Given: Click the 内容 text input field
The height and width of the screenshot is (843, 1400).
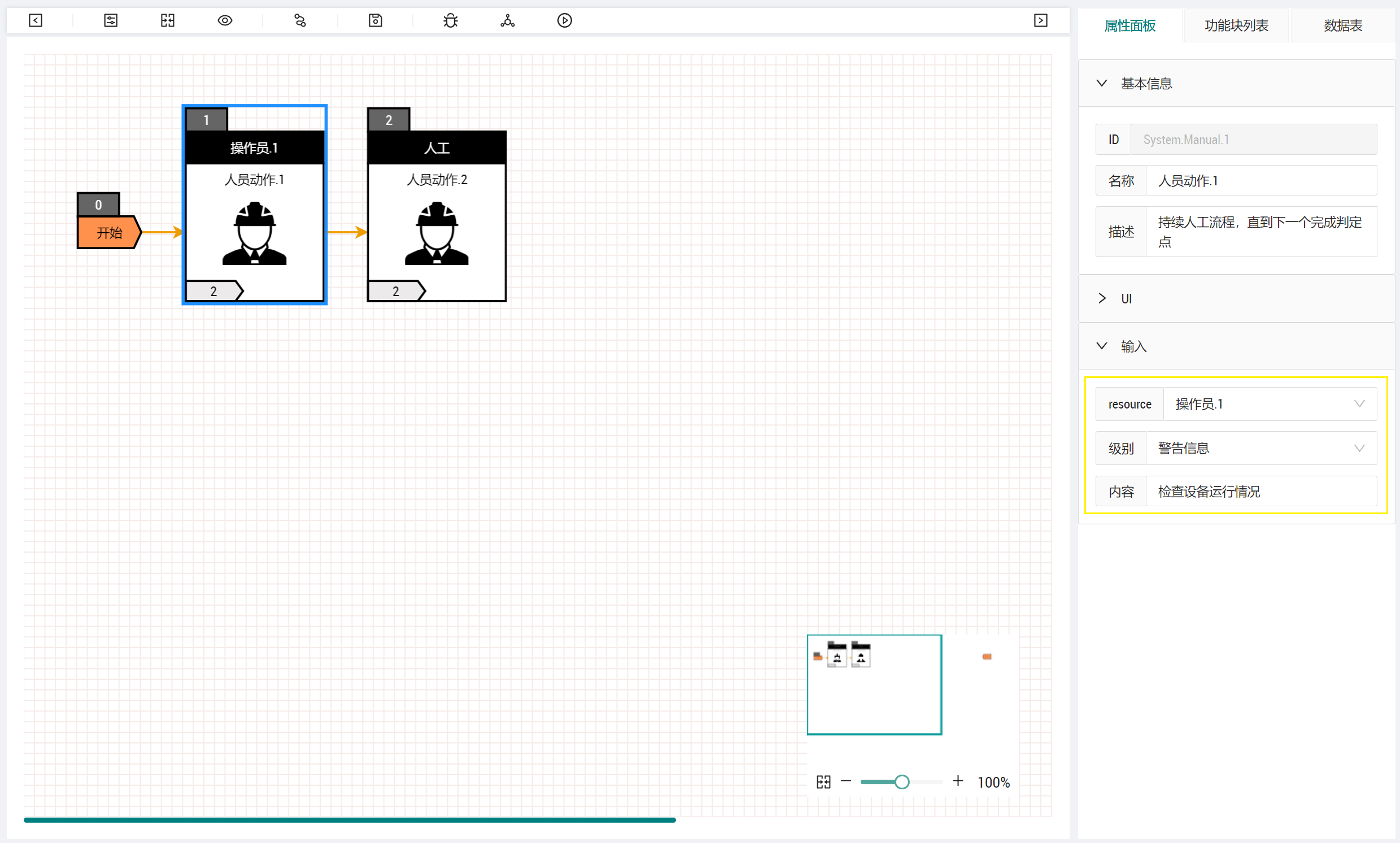Looking at the screenshot, I should tap(1261, 492).
